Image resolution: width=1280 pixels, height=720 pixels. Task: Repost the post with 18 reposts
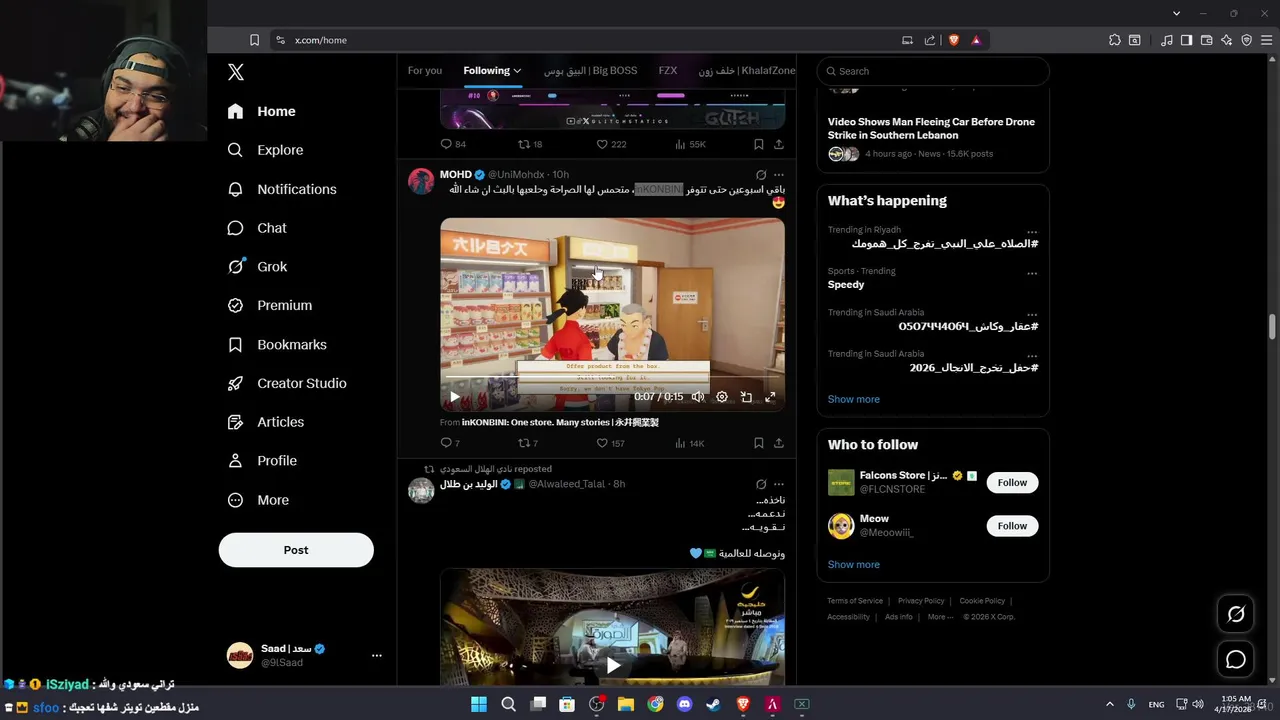pos(530,144)
